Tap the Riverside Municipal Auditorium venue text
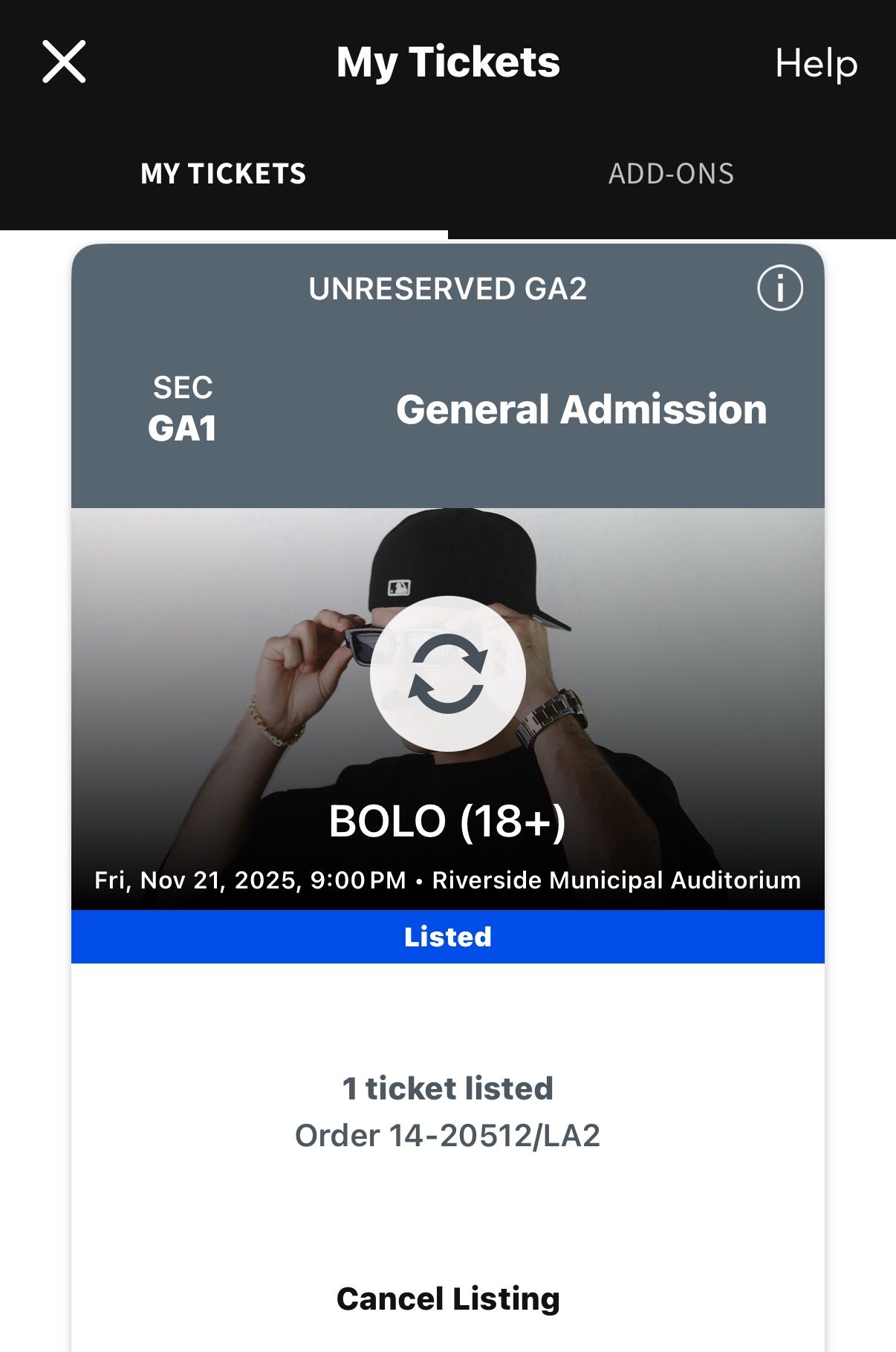 point(617,880)
